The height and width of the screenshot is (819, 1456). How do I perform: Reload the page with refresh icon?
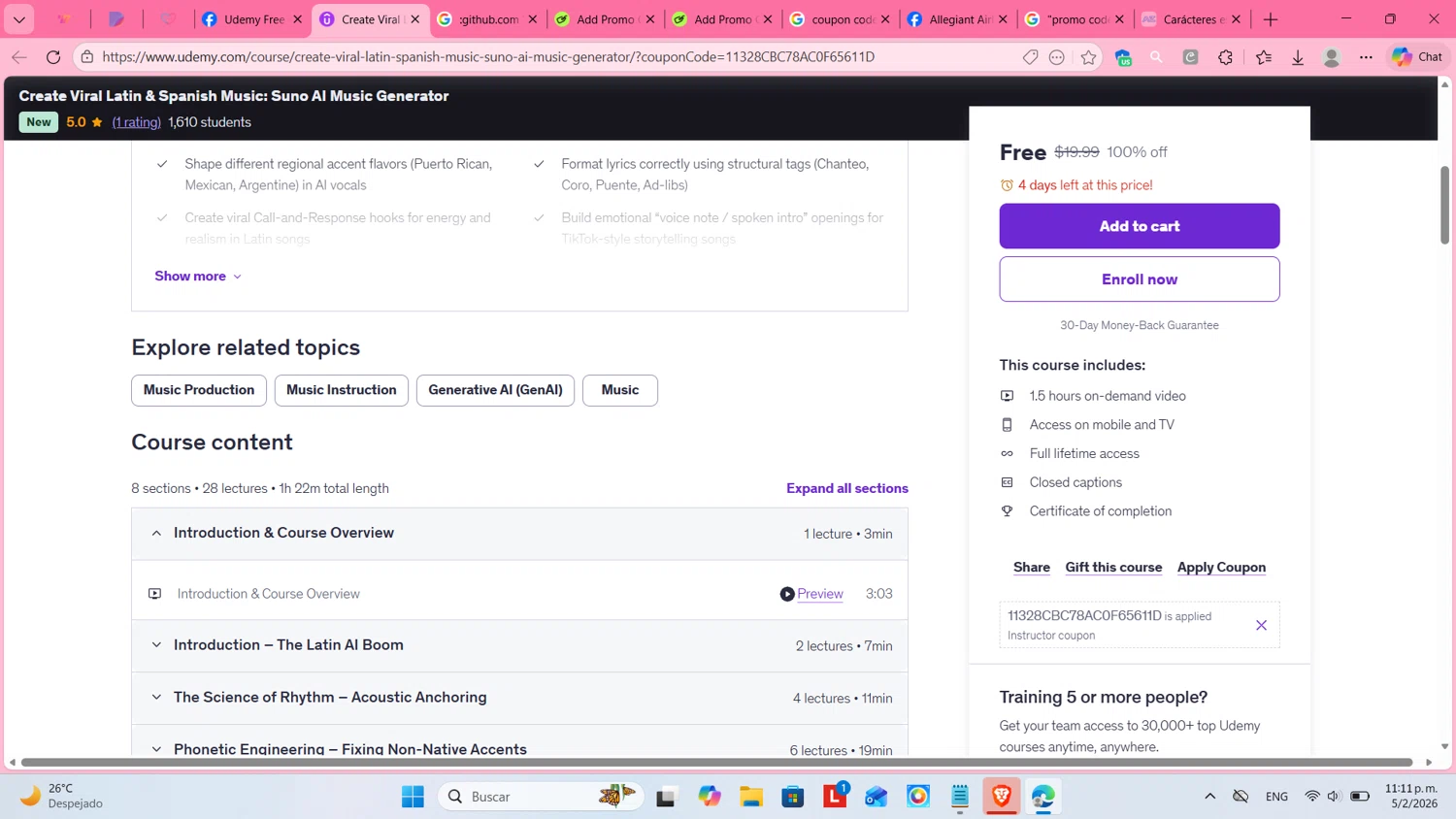(x=53, y=57)
